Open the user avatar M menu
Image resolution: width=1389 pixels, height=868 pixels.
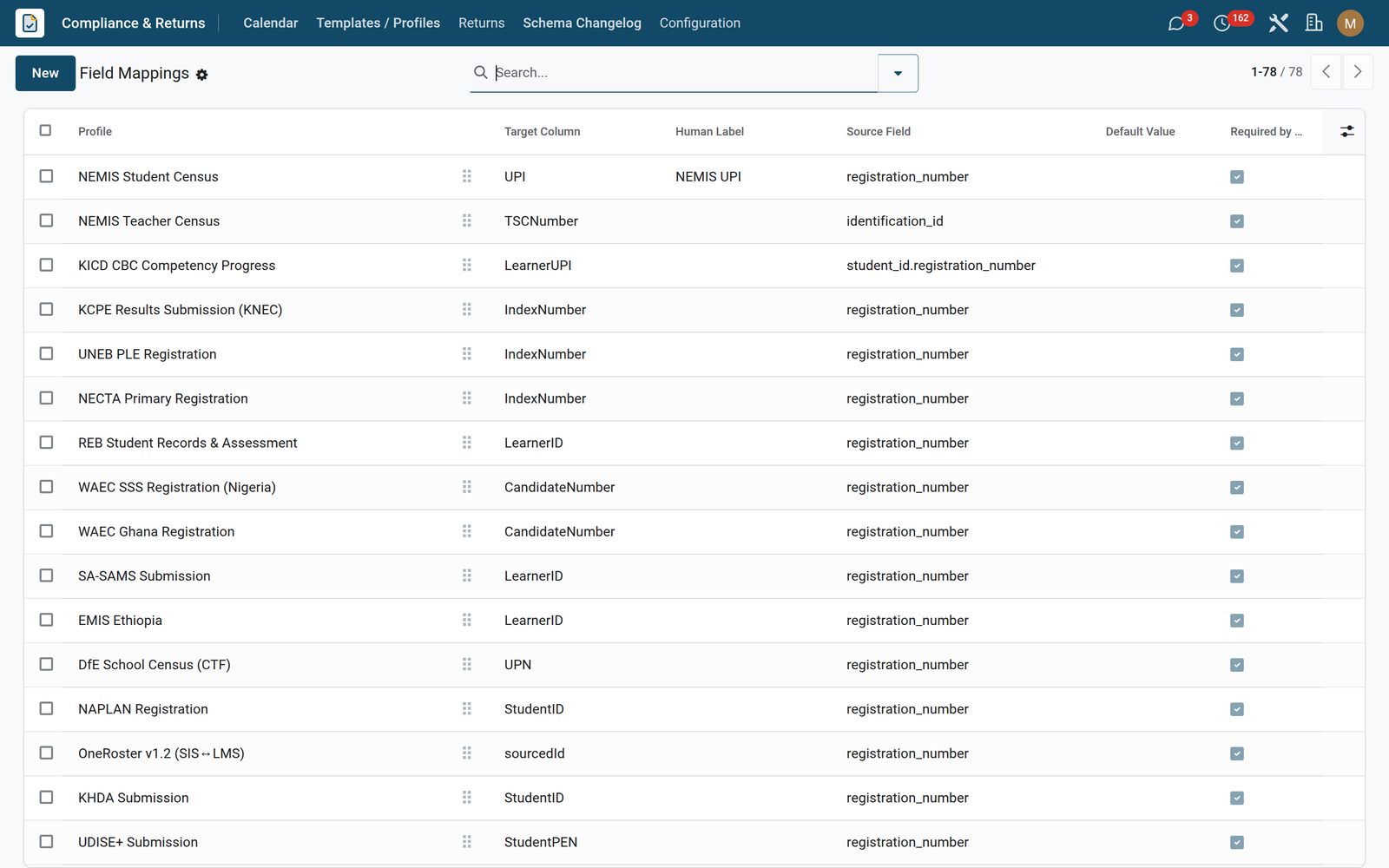coord(1350,23)
